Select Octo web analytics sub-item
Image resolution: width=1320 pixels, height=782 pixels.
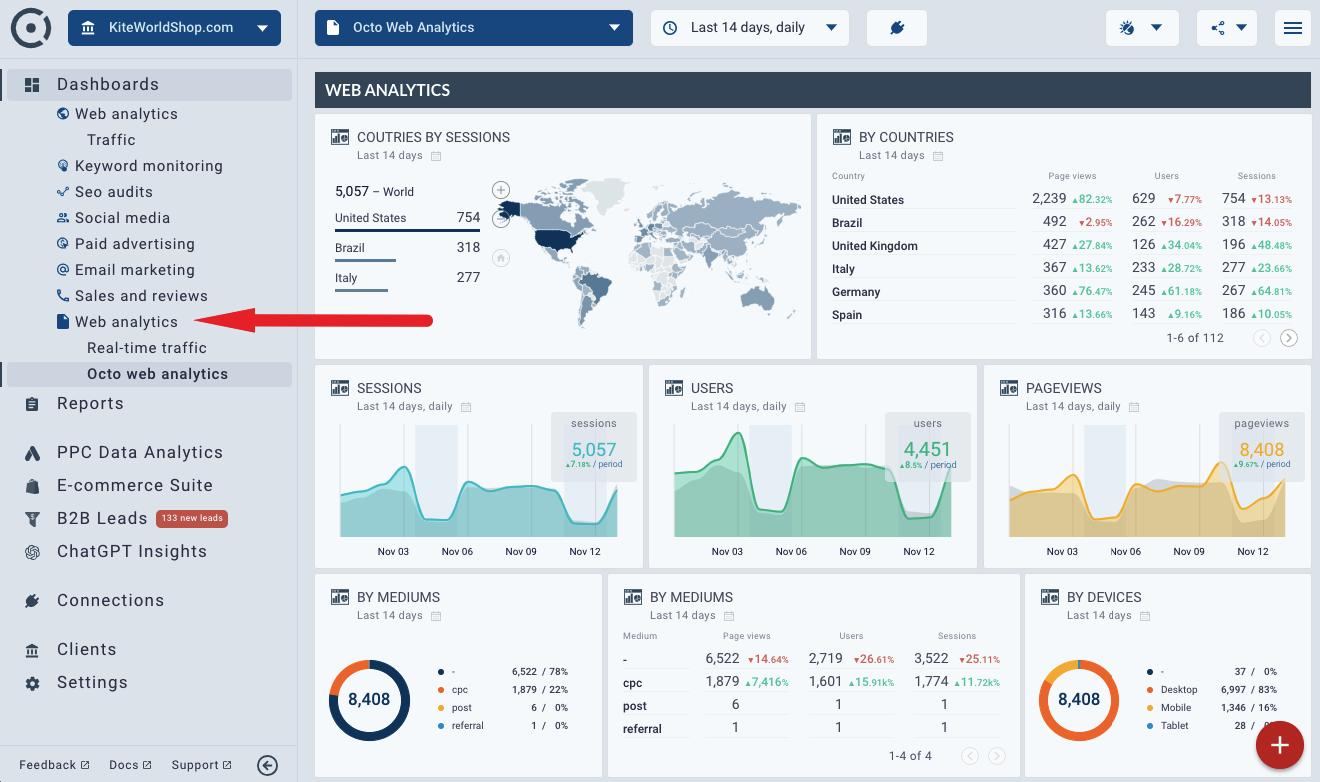pos(150,374)
